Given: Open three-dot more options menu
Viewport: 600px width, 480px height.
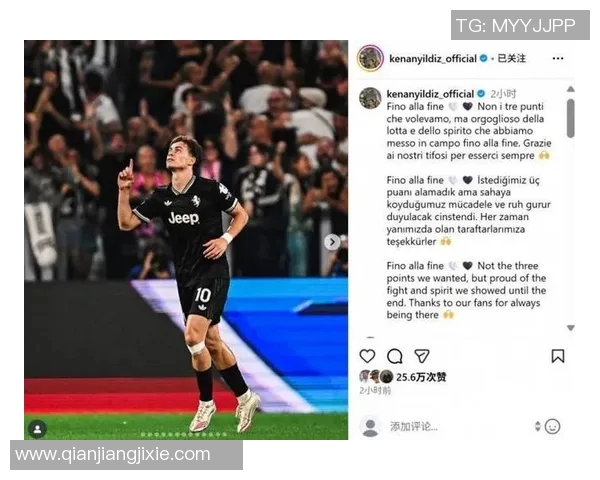Looking at the screenshot, I should (558, 59).
